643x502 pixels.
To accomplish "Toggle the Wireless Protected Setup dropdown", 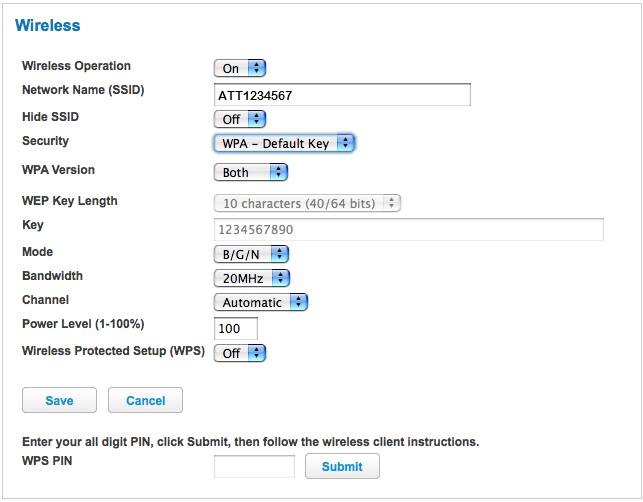I will (x=240, y=353).
